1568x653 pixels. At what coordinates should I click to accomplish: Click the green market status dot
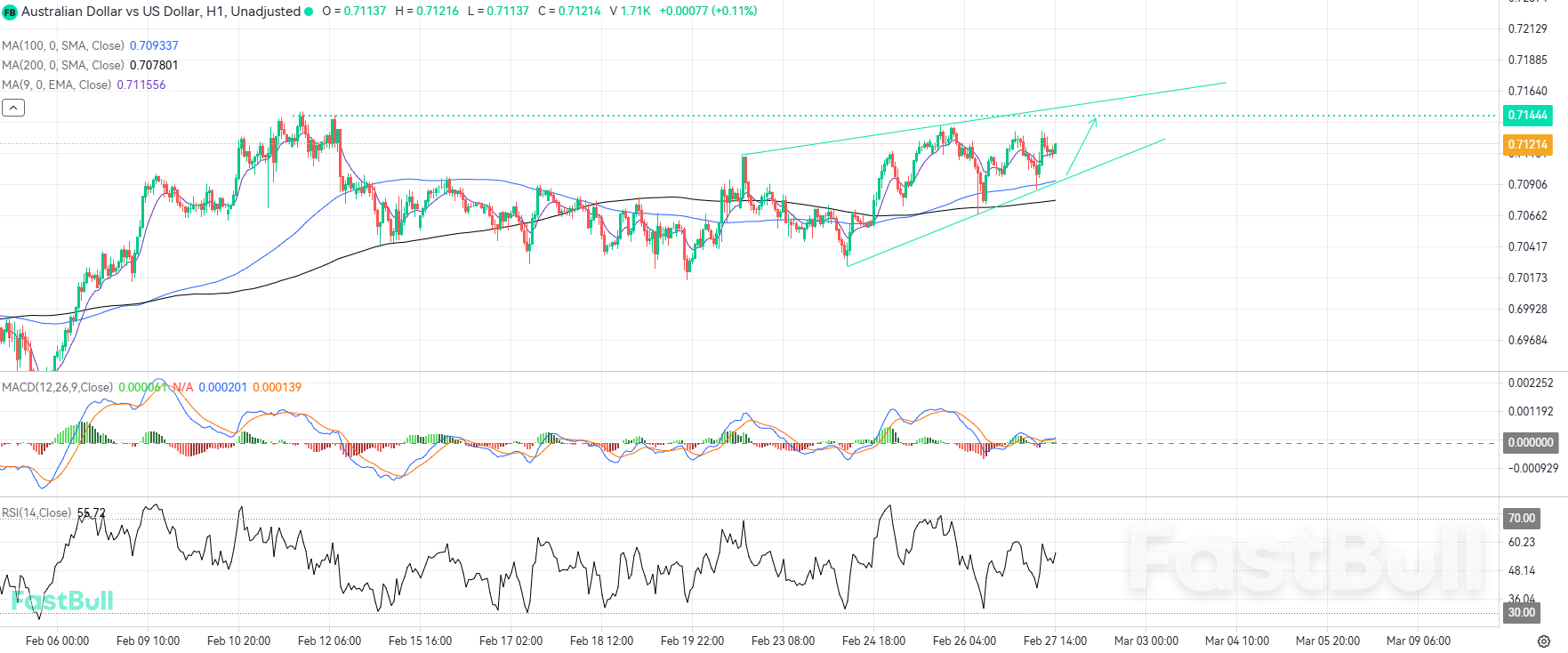pyautogui.click(x=309, y=12)
